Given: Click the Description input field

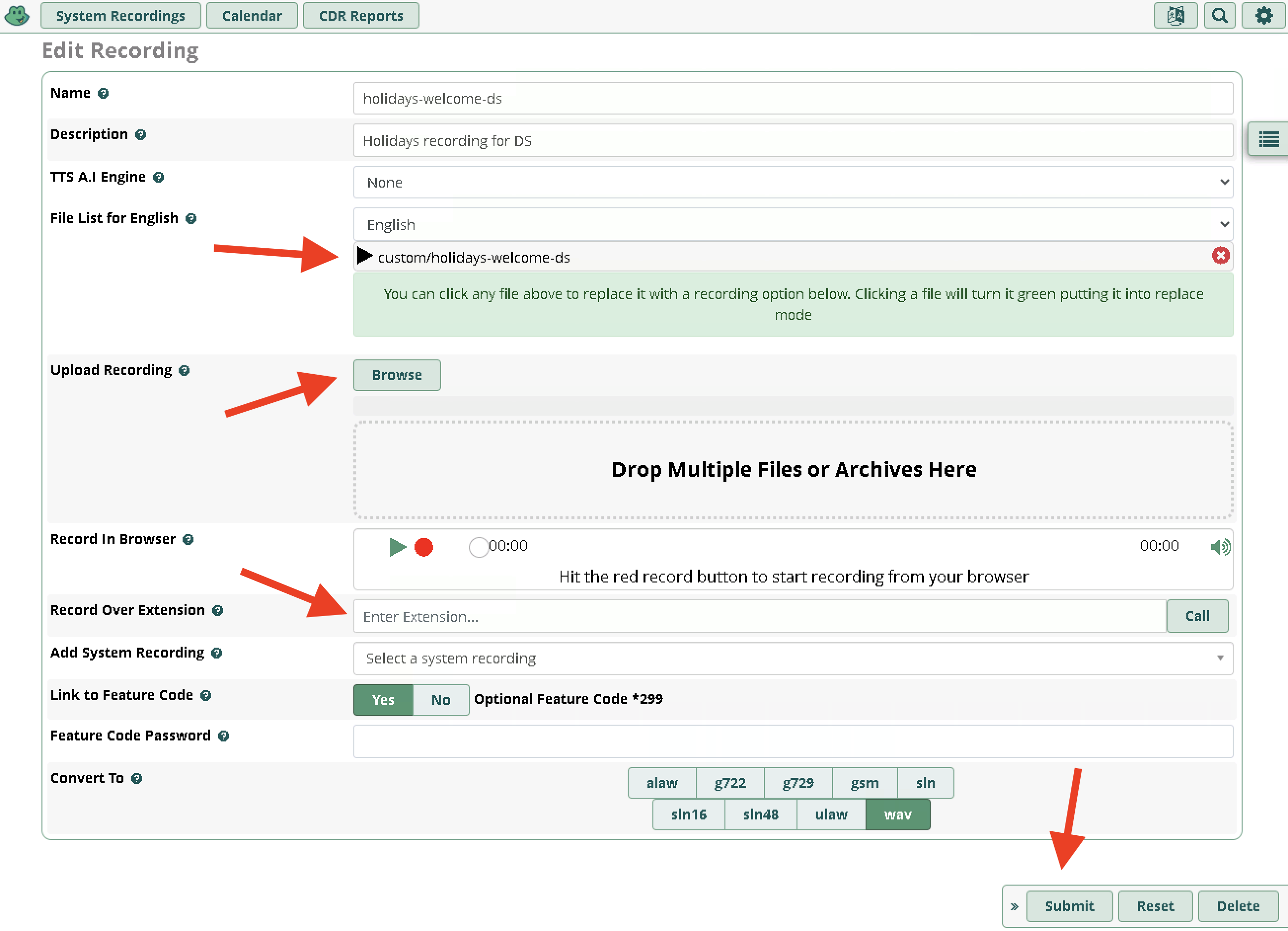Looking at the screenshot, I should 794,140.
